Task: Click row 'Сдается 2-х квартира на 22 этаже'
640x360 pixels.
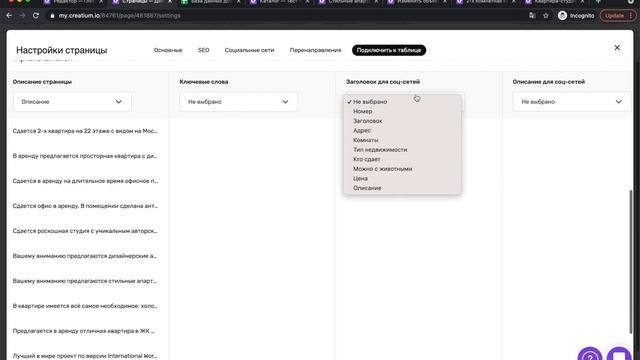Action: click(85, 131)
